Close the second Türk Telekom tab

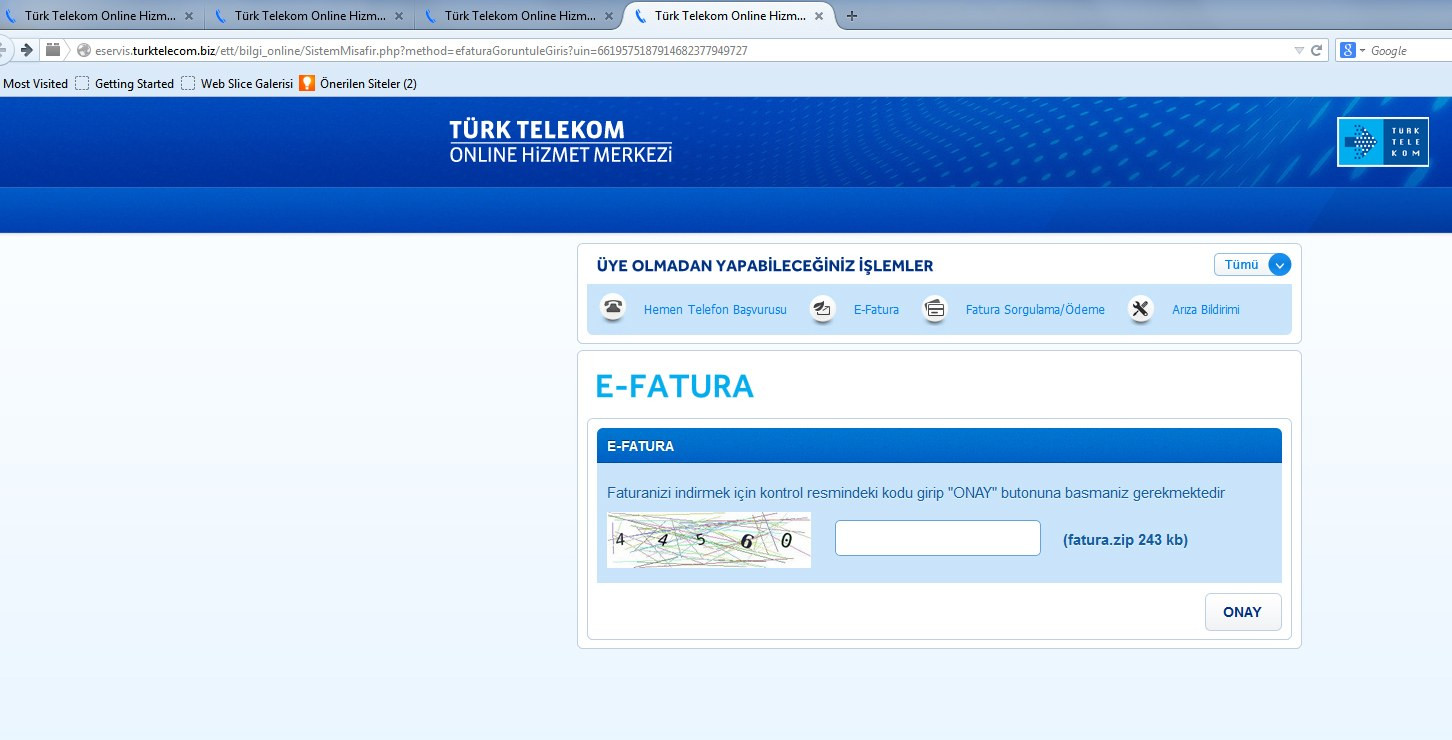pyautogui.click(x=399, y=17)
